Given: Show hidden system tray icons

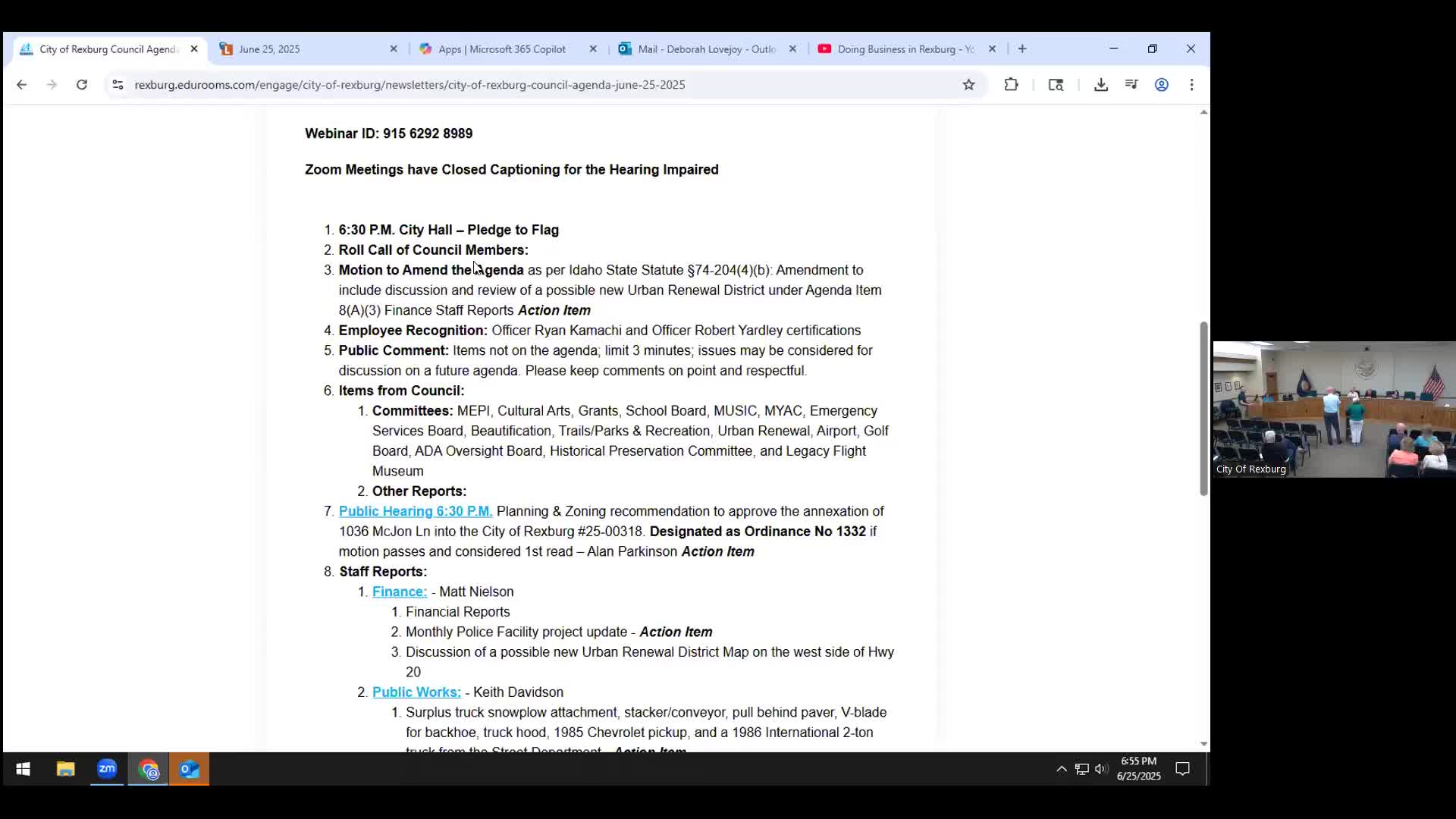Looking at the screenshot, I should [1061, 769].
